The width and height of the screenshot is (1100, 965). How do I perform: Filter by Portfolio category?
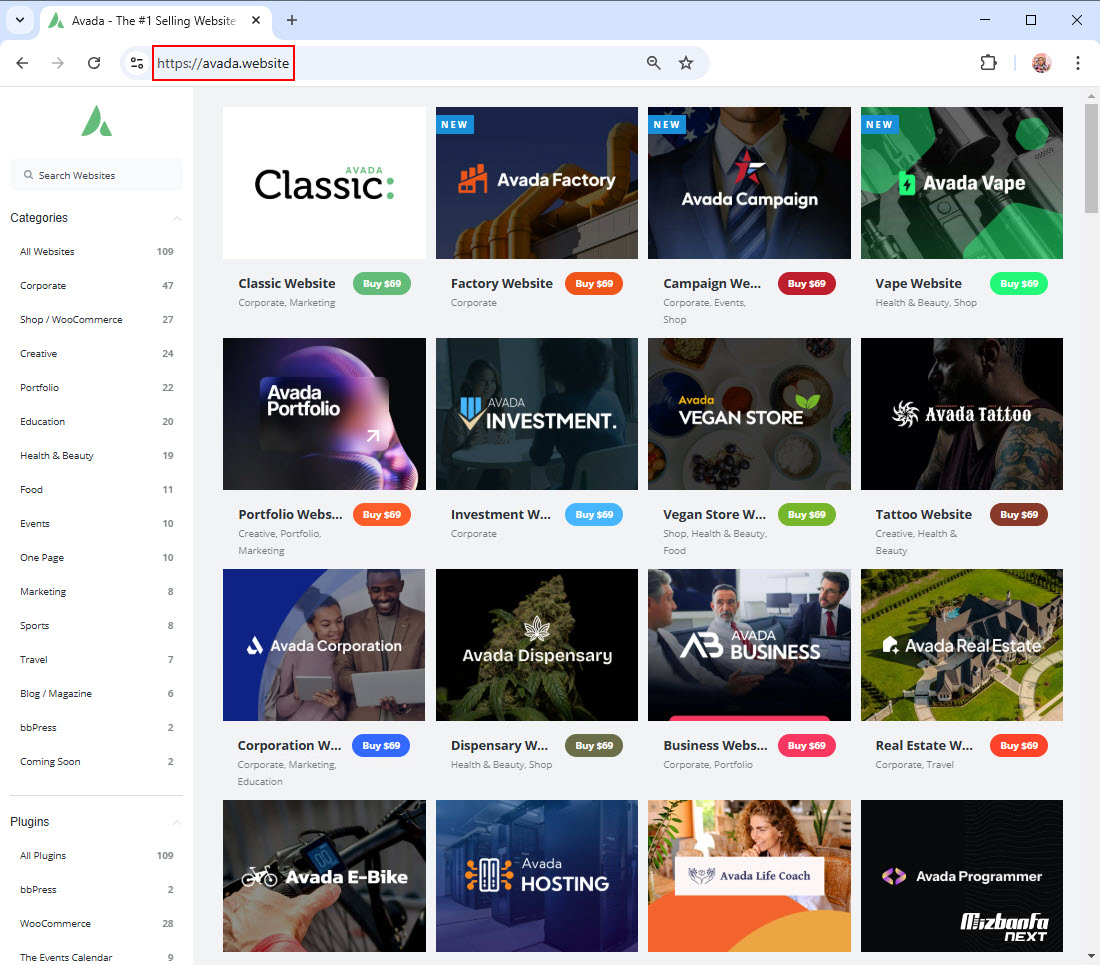coord(97,388)
